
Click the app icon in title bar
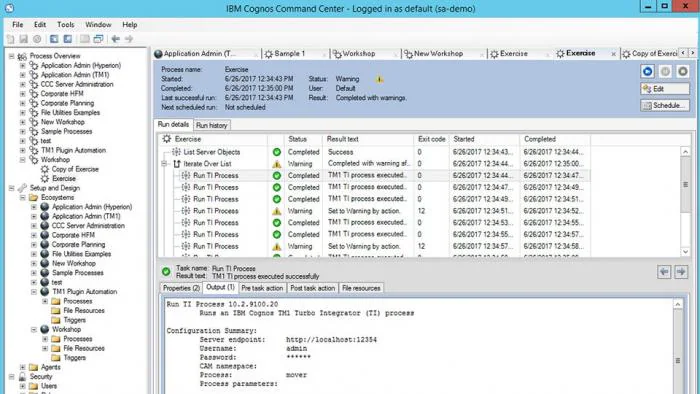(x=9, y=8)
